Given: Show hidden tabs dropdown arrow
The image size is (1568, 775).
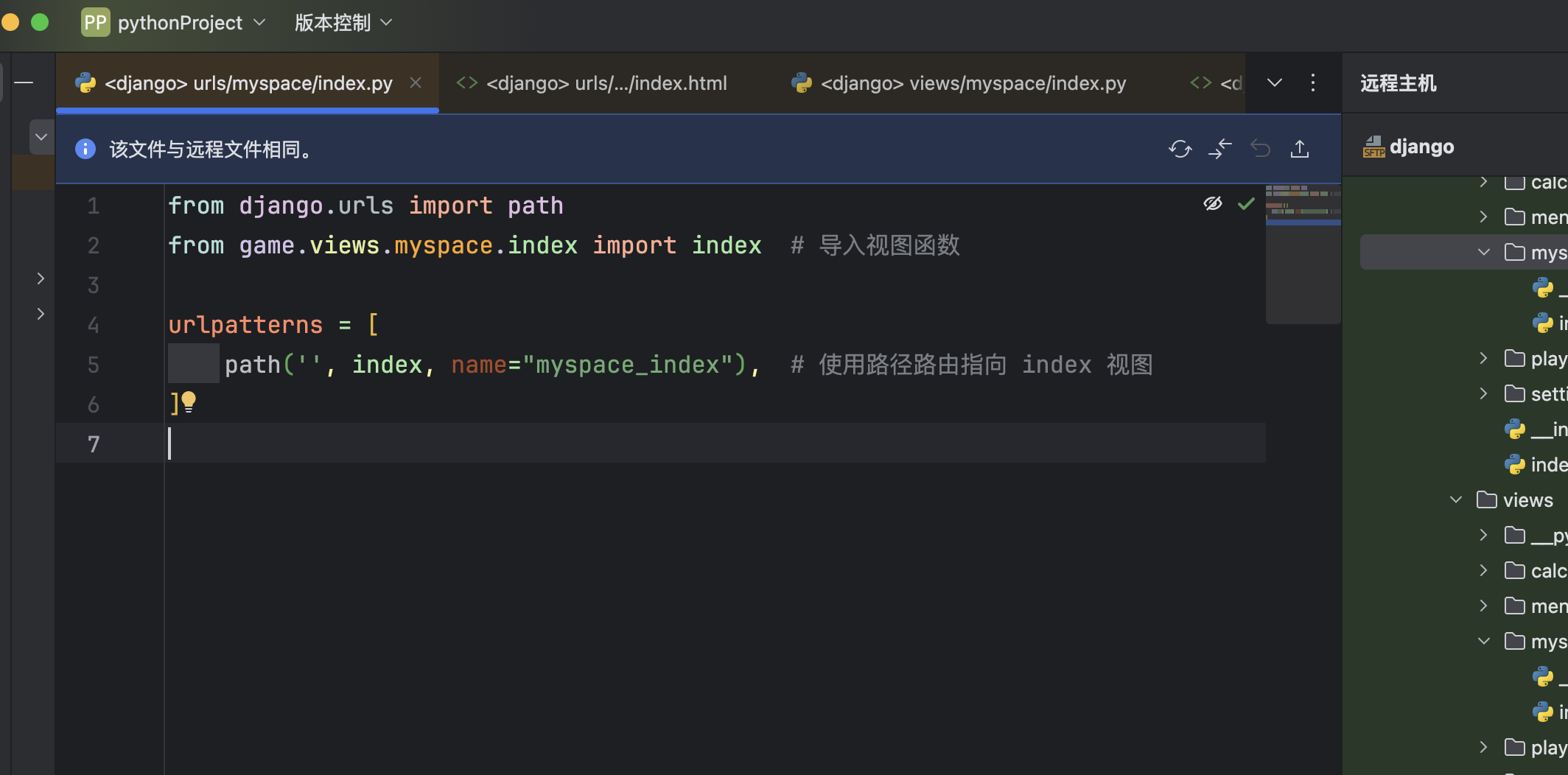Looking at the screenshot, I should coord(1275,83).
